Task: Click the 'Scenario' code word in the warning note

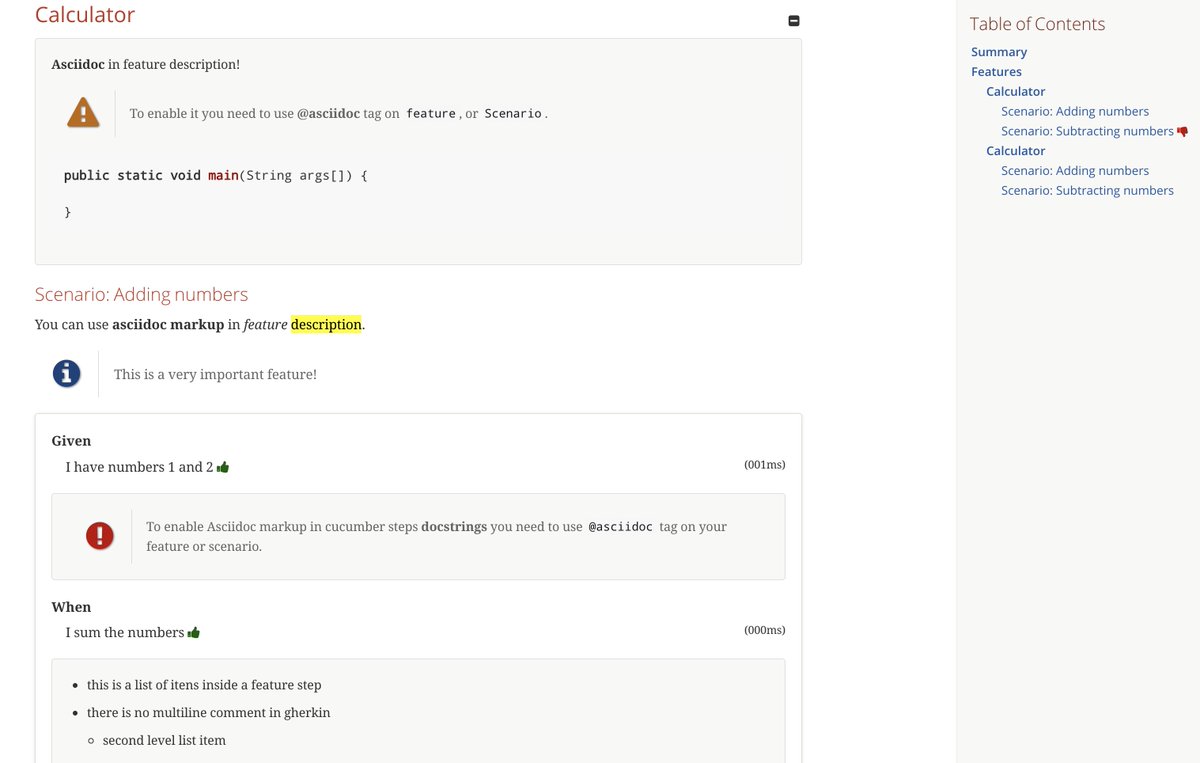Action: click(513, 114)
